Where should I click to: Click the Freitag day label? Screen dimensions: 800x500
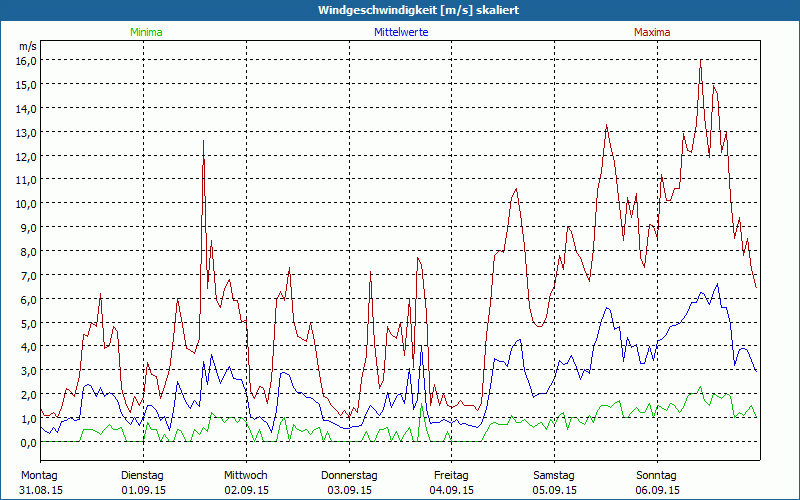(451, 476)
